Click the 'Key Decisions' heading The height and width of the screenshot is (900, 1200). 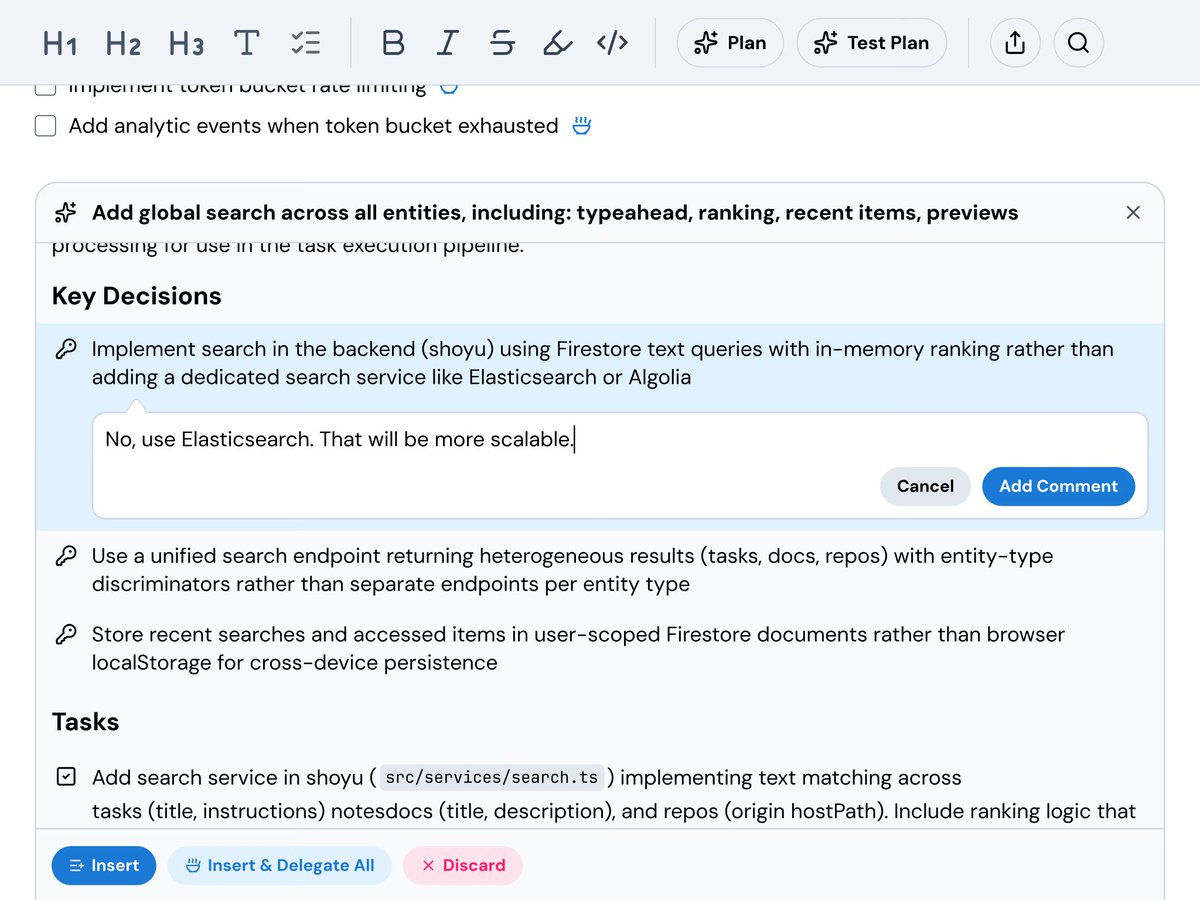137,296
